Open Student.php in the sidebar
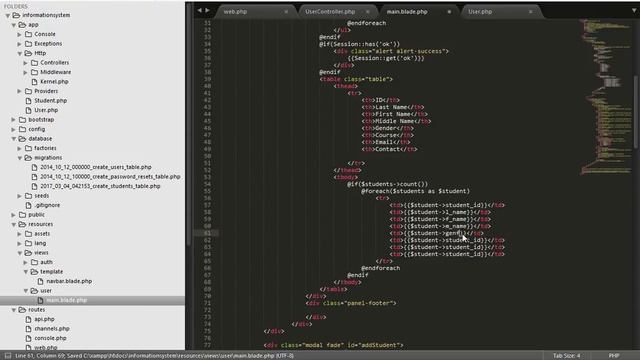Screen dimensions: 640x360 click(51, 101)
